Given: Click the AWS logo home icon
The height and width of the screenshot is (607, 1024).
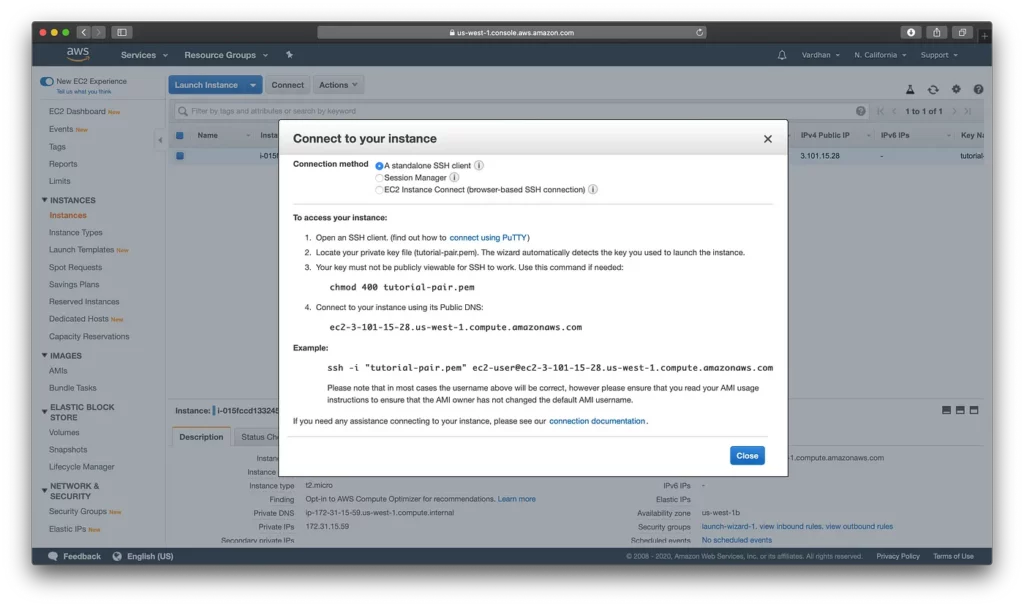Looking at the screenshot, I should tap(78, 55).
